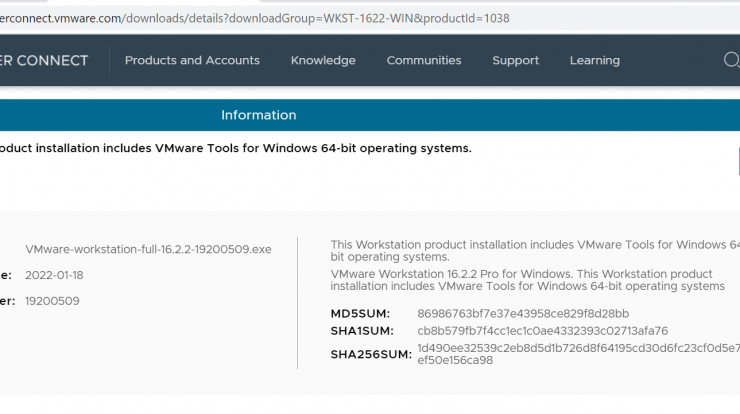Open the Knowledge menu

point(323,60)
